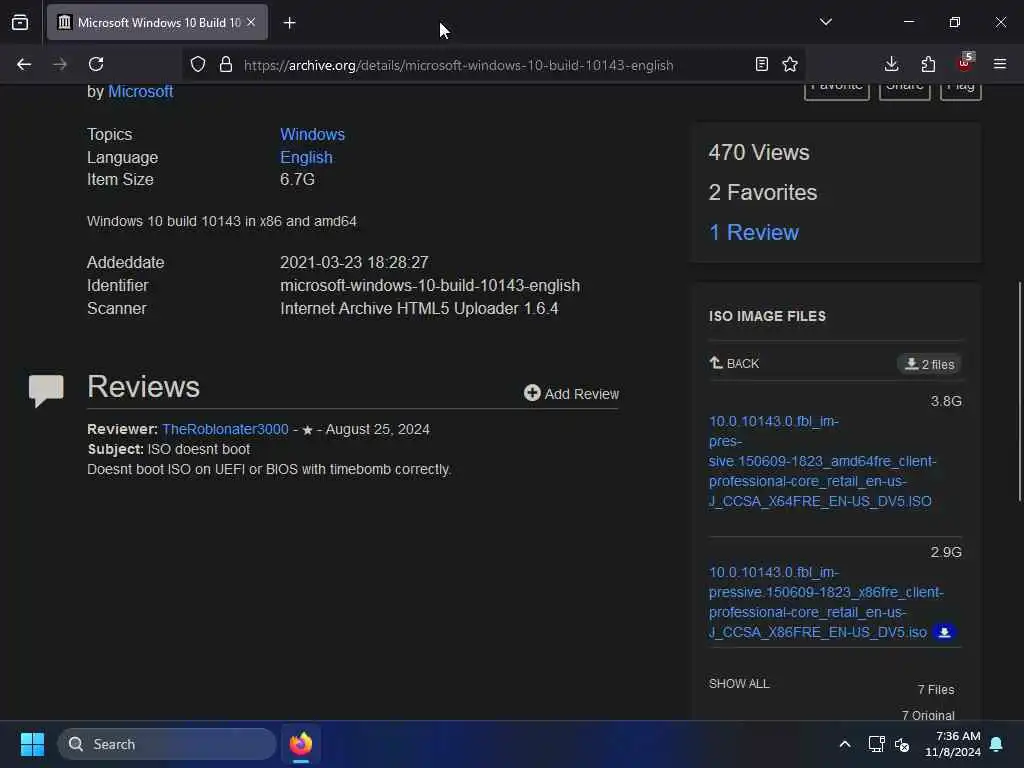
Task: Open Windows Start menu
Action: coord(32,744)
